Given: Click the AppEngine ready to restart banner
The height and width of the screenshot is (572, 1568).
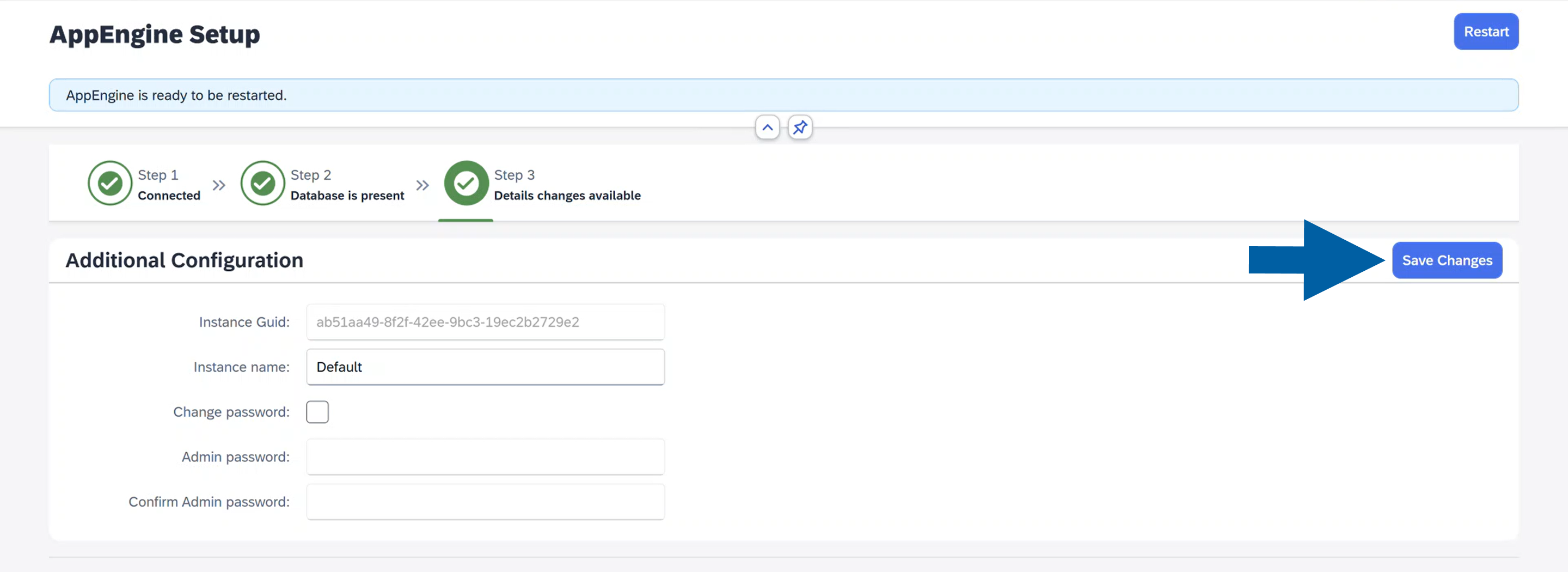Looking at the screenshot, I should pos(783,96).
